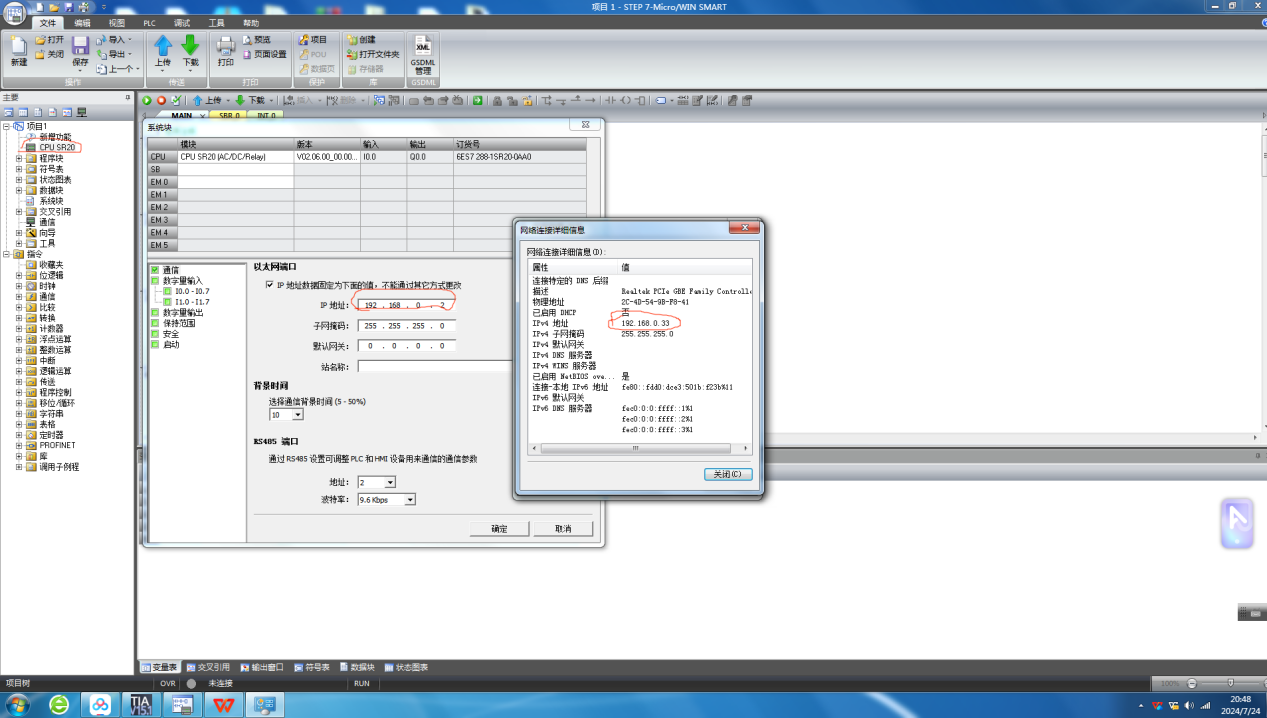Click 确定 in the system block dialog
Viewport: 1267px width, 718px height.
tap(499, 528)
